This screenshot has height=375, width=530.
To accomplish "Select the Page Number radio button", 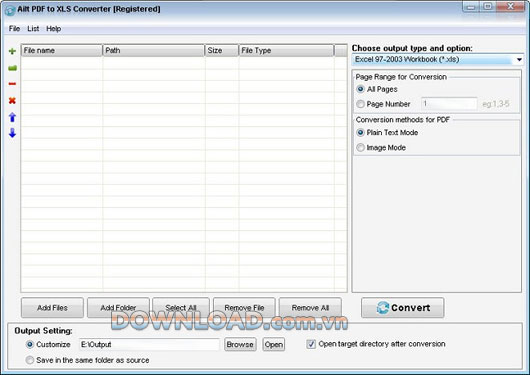I will point(360,104).
